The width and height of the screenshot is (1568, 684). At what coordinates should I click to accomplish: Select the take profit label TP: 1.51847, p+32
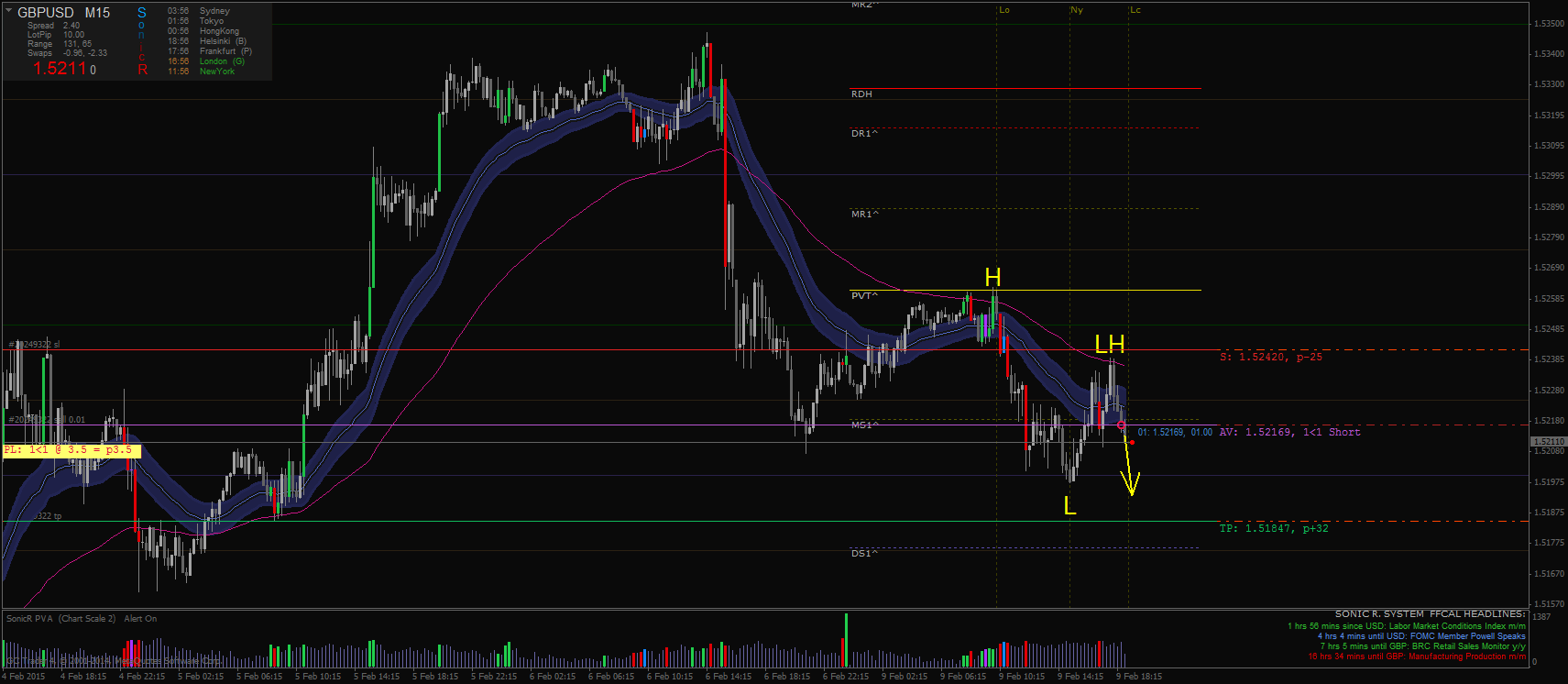[1274, 529]
